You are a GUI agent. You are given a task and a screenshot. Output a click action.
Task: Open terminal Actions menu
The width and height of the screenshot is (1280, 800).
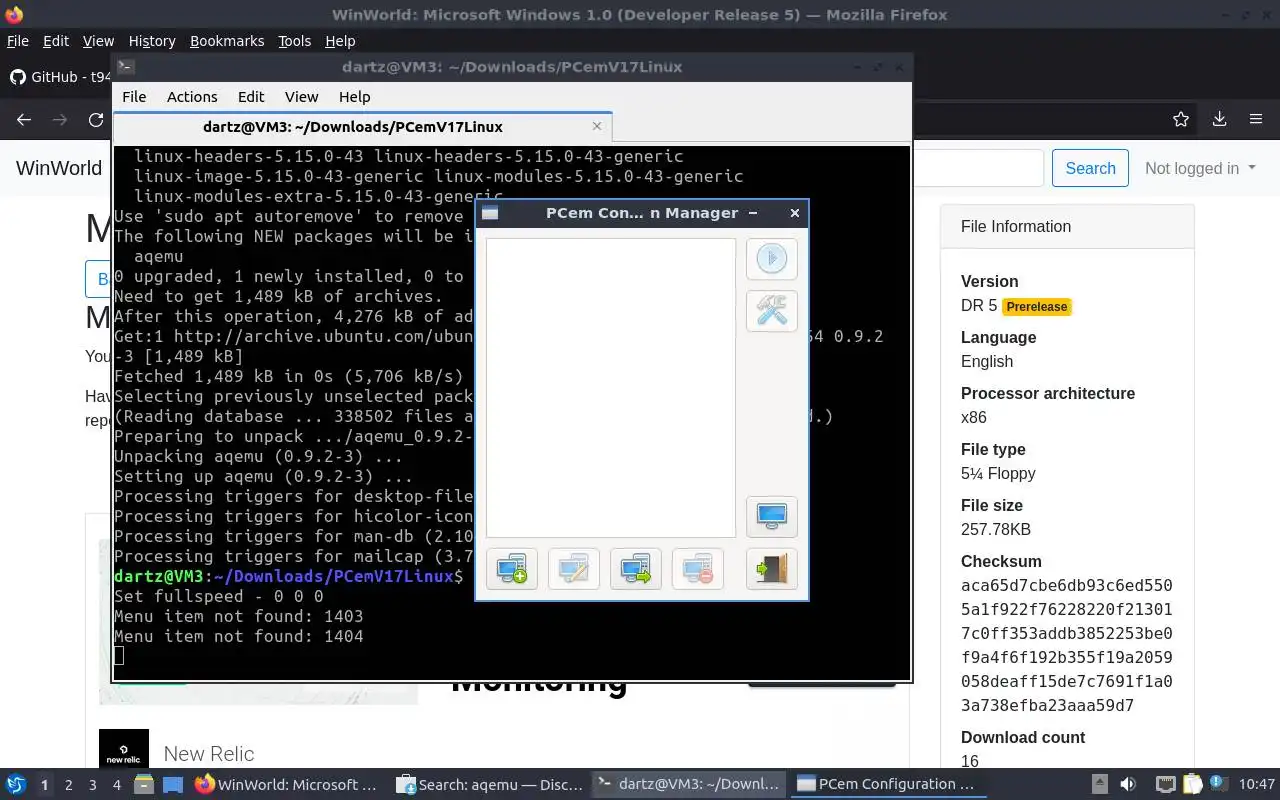click(x=192, y=97)
